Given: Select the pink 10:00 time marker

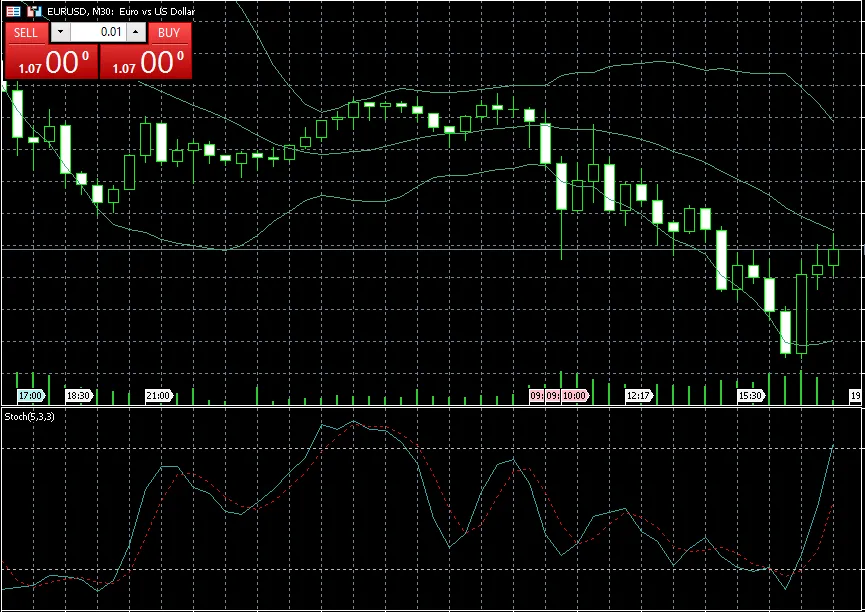Looking at the screenshot, I should 575,396.
